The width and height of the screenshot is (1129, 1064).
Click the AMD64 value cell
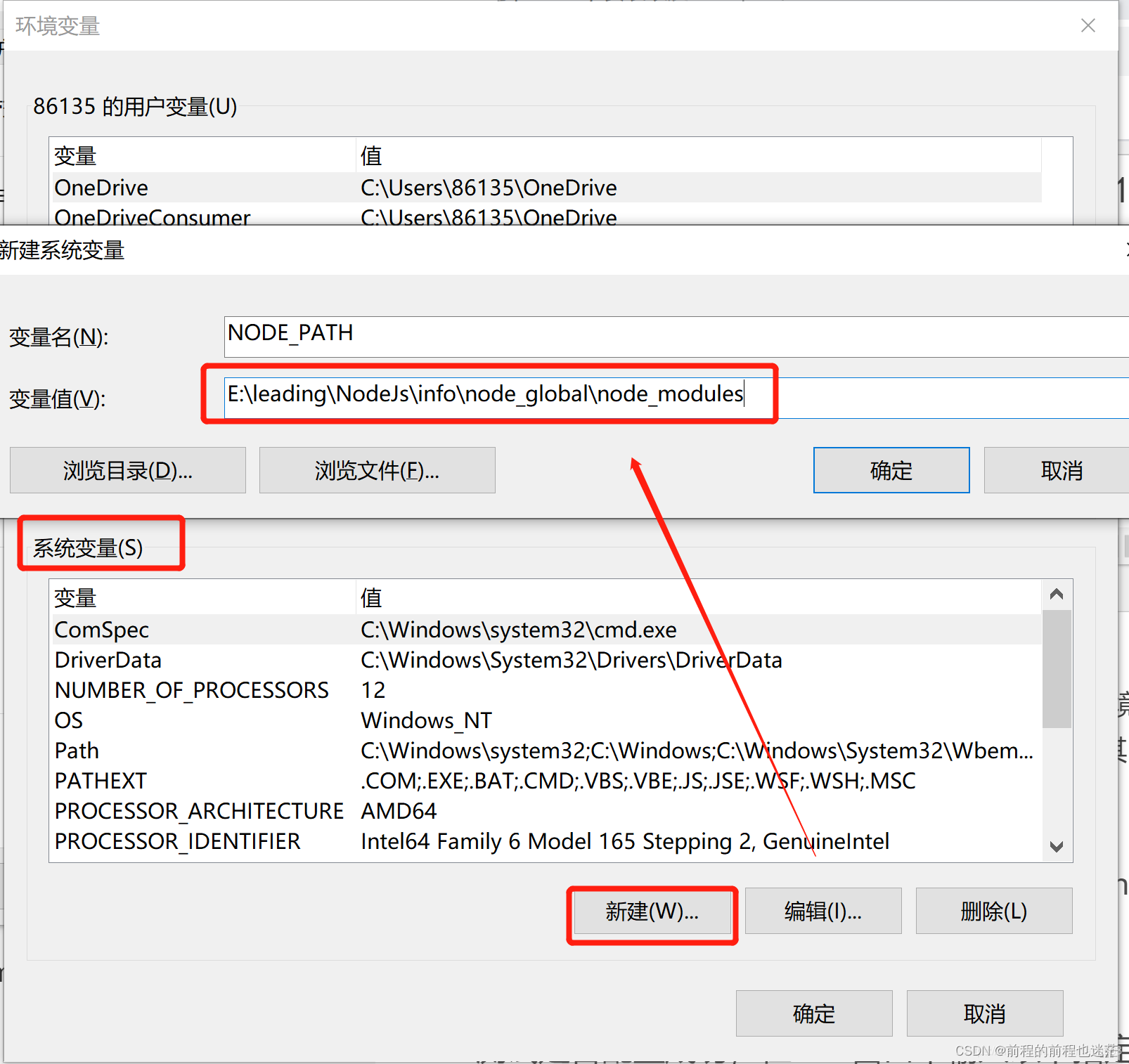(x=399, y=811)
